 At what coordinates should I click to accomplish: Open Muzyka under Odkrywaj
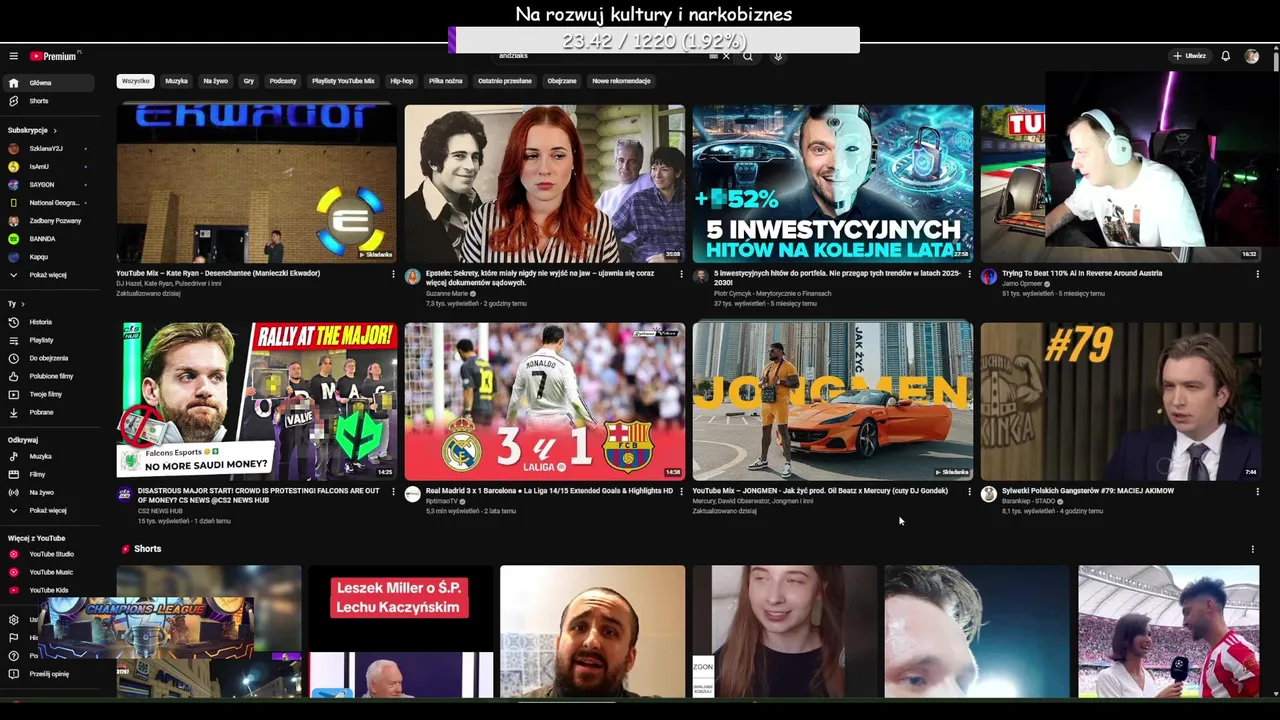pyautogui.click(x=48, y=456)
